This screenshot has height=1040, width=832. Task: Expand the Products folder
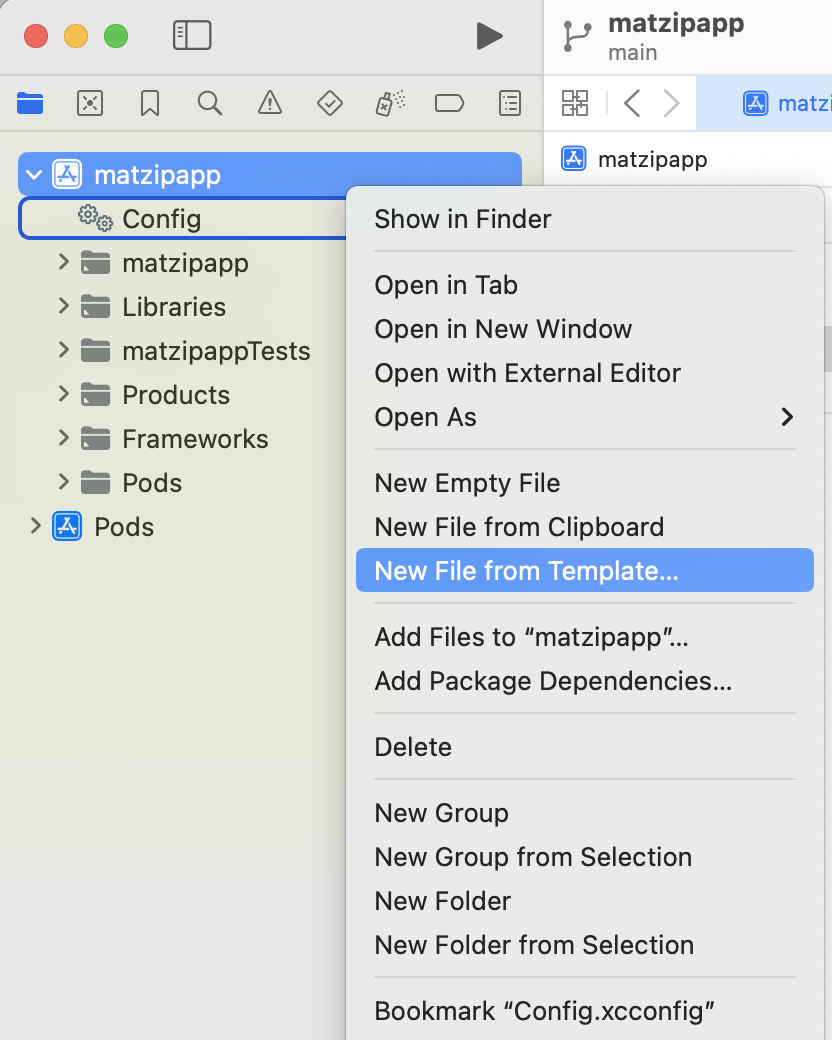point(64,394)
